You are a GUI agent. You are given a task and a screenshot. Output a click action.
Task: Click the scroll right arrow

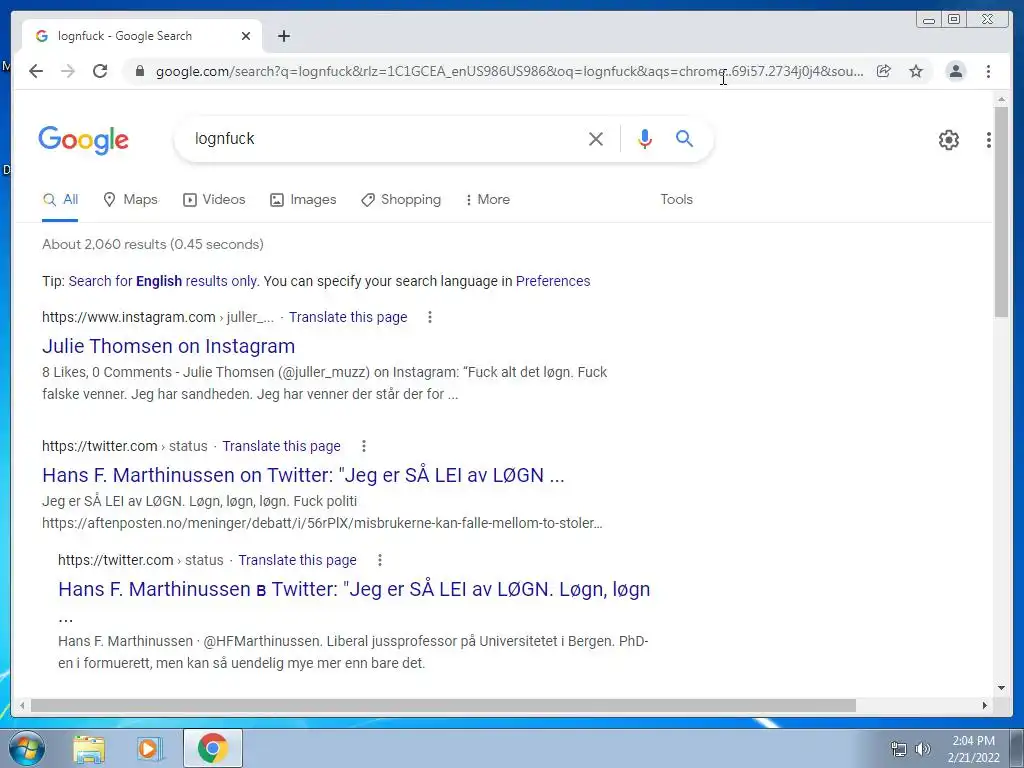tap(984, 705)
